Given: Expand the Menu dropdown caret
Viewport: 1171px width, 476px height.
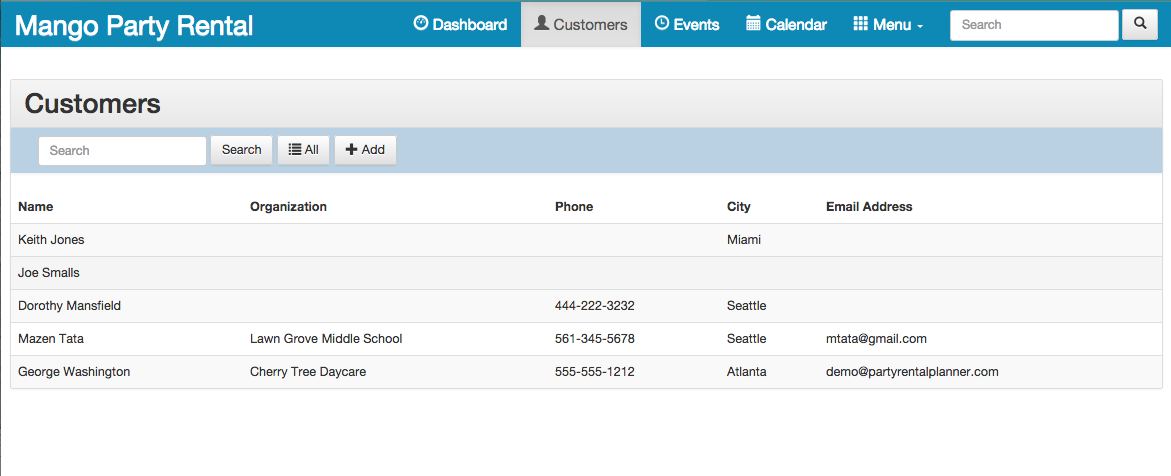Looking at the screenshot, I should (x=920, y=26).
